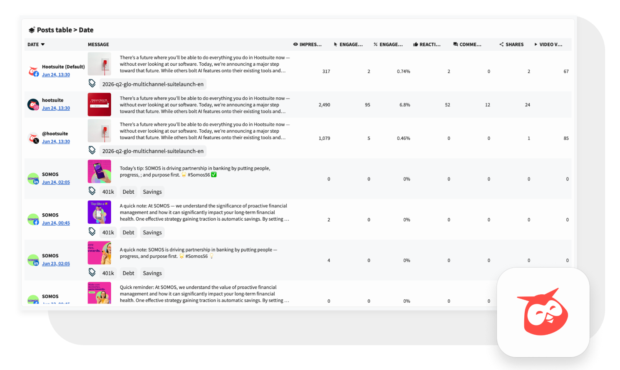The height and width of the screenshot is (370, 620).
Task: Click tag icon in Jun 24, 02:05 SOMOS row
Action: (92, 191)
